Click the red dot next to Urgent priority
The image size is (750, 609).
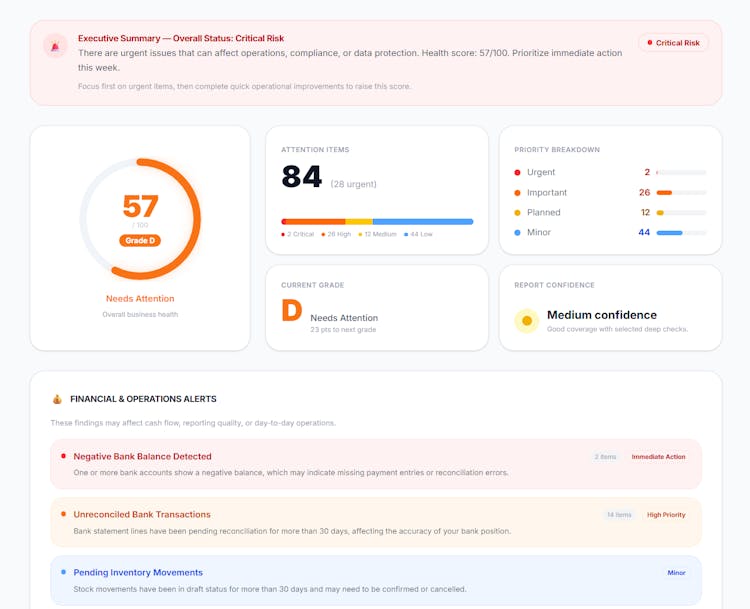[517, 172]
